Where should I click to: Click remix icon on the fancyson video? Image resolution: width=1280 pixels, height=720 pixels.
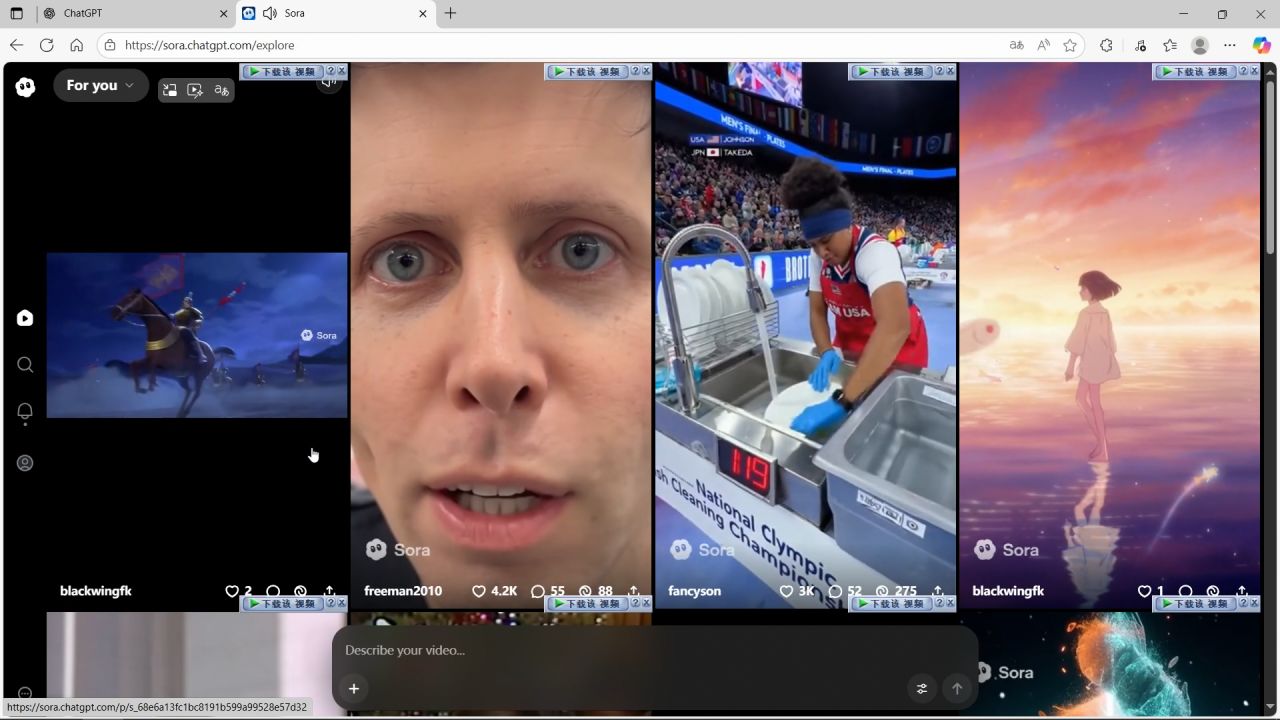pyautogui.click(x=883, y=591)
